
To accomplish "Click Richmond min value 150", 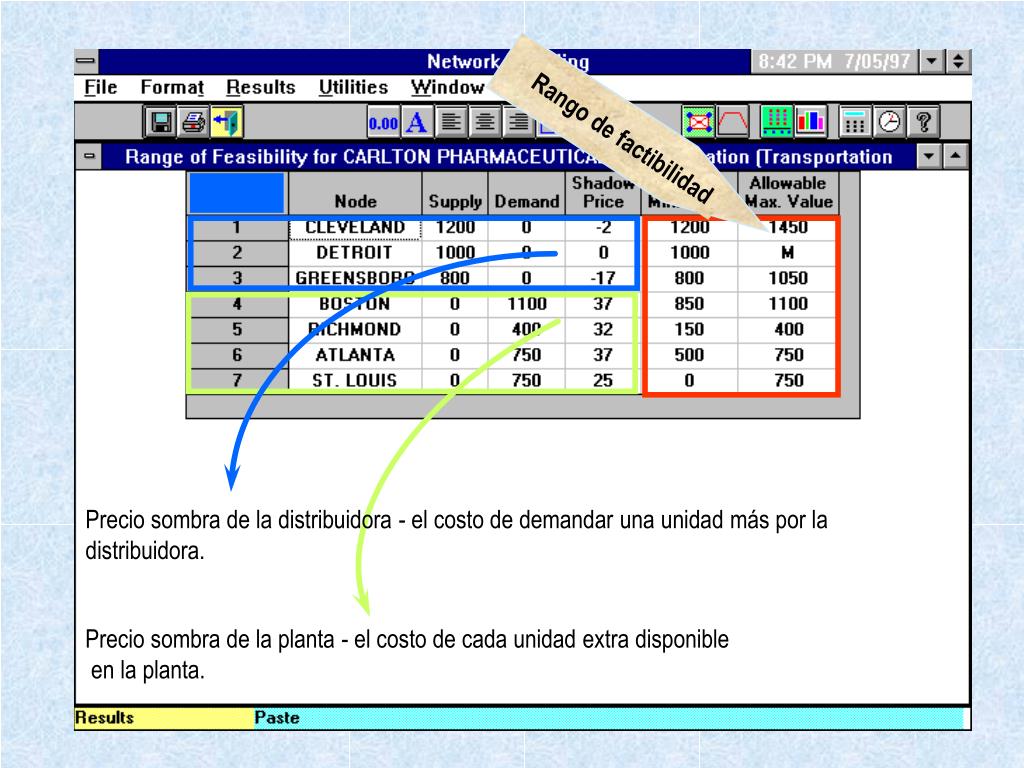I will click(x=689, y=329).
